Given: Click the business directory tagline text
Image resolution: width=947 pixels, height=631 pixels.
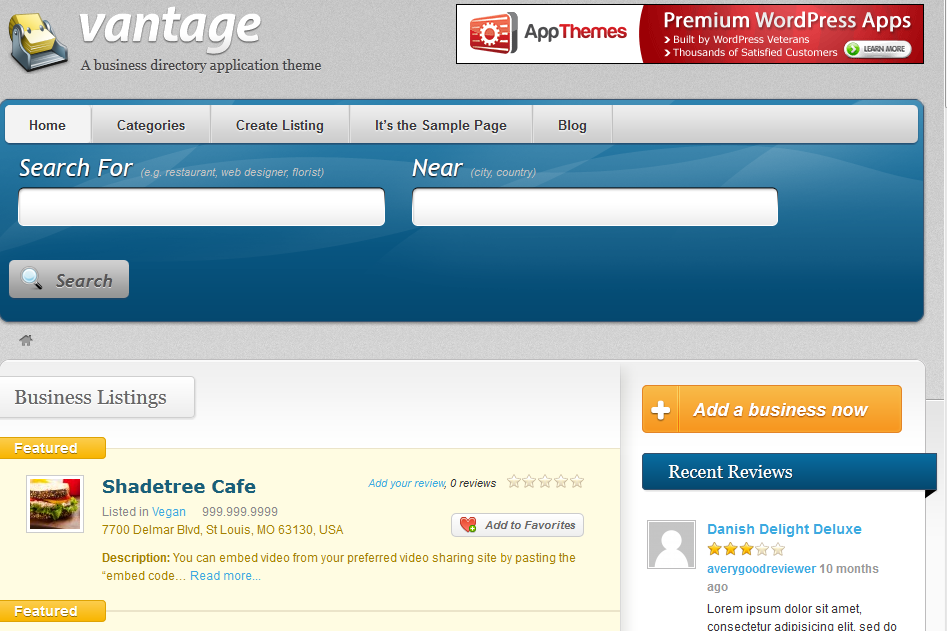Looking at the screenshot, I should point(201,65).
